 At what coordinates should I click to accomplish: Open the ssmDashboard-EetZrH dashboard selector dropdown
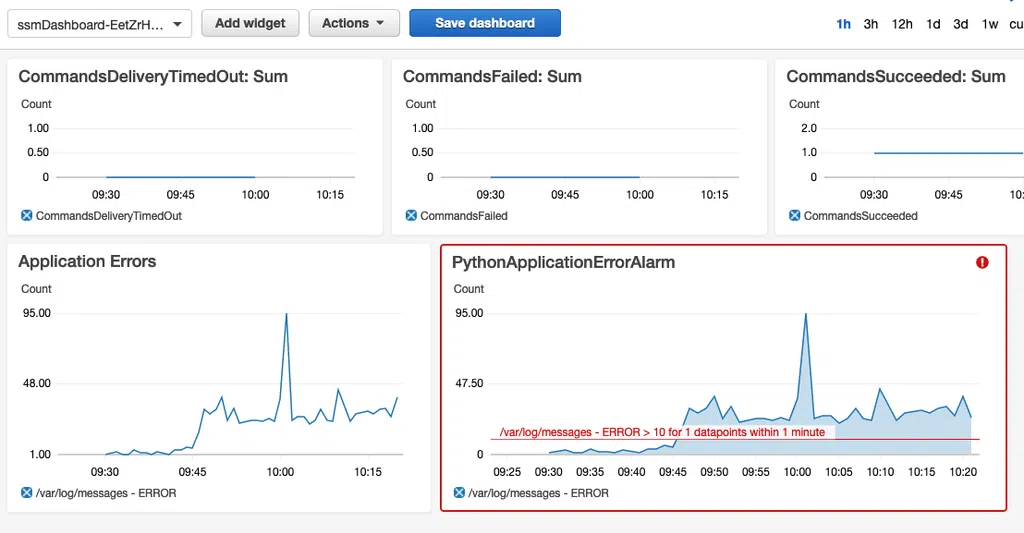tap(99, 24)
